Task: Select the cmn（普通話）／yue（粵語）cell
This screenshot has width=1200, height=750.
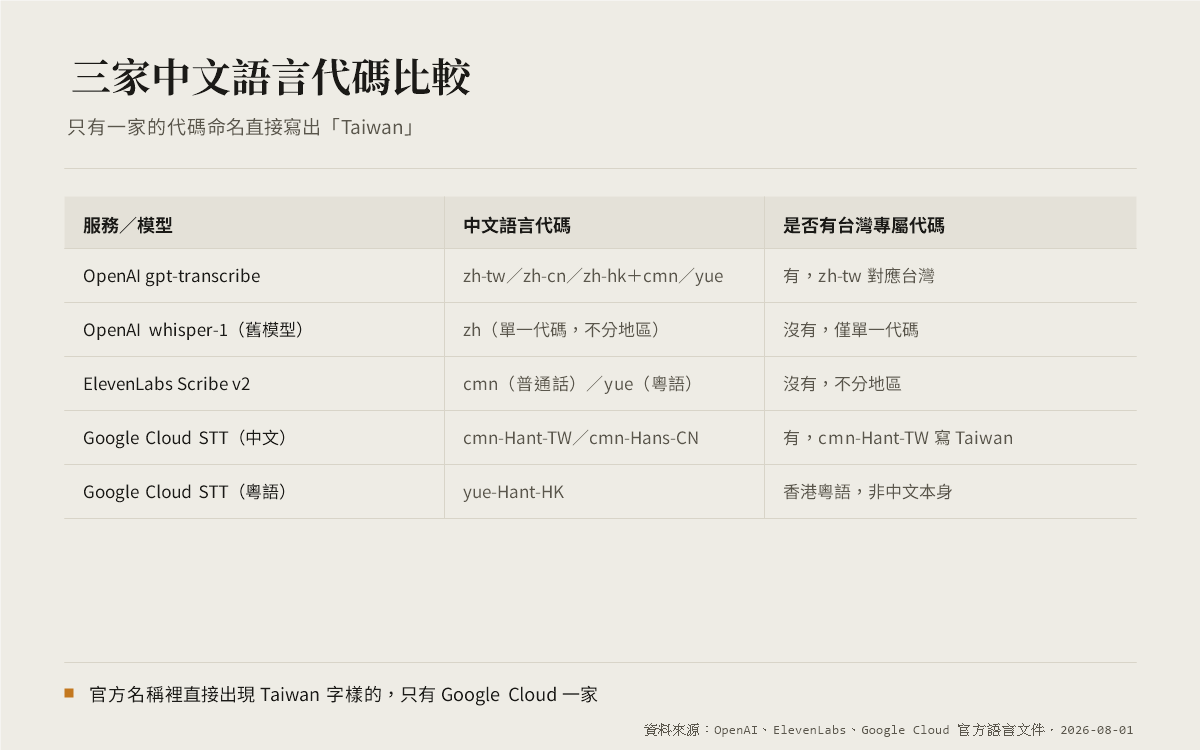Action: (604, 384)
